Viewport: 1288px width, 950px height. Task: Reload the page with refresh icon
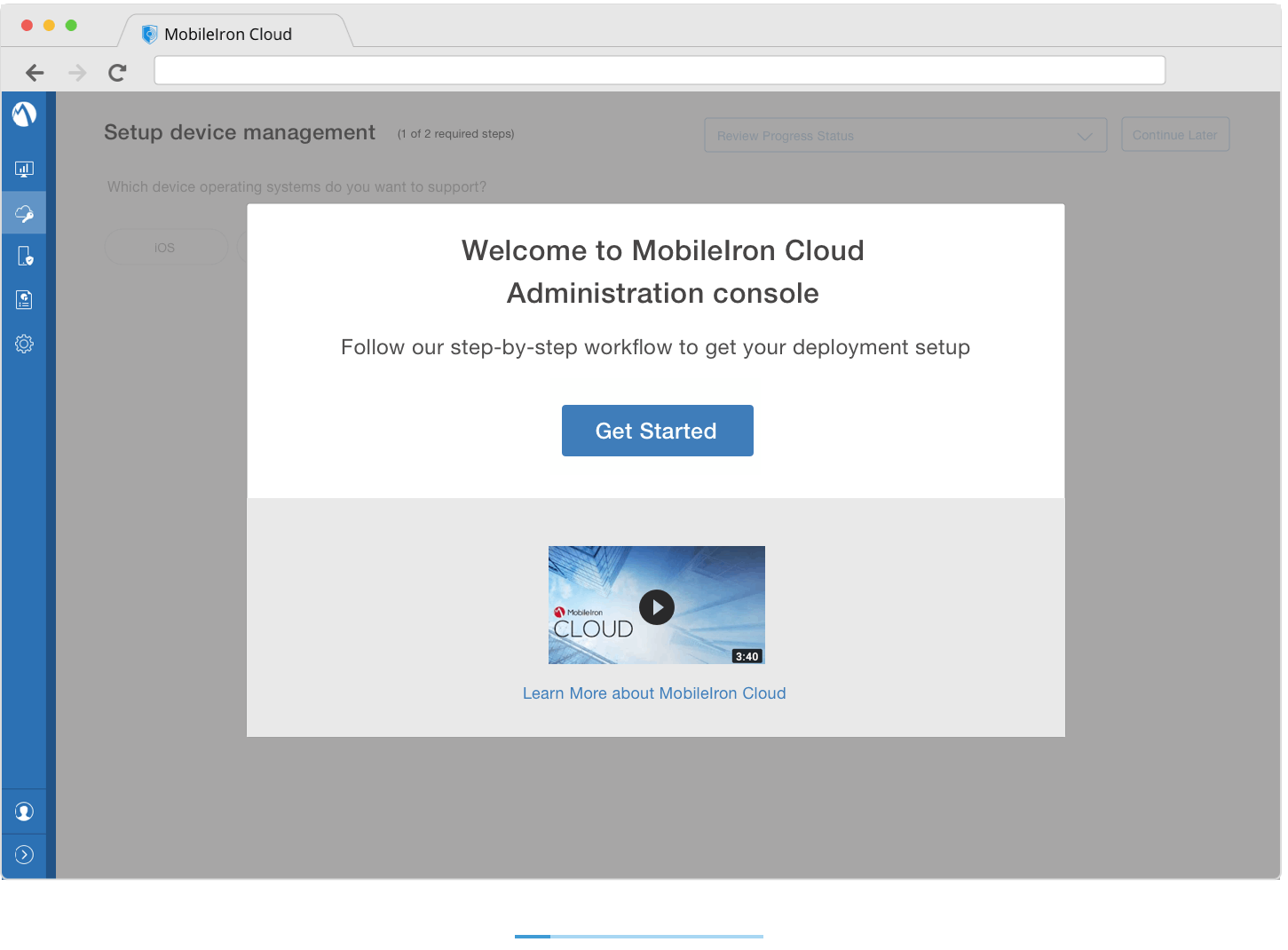(x=117, y=73)
